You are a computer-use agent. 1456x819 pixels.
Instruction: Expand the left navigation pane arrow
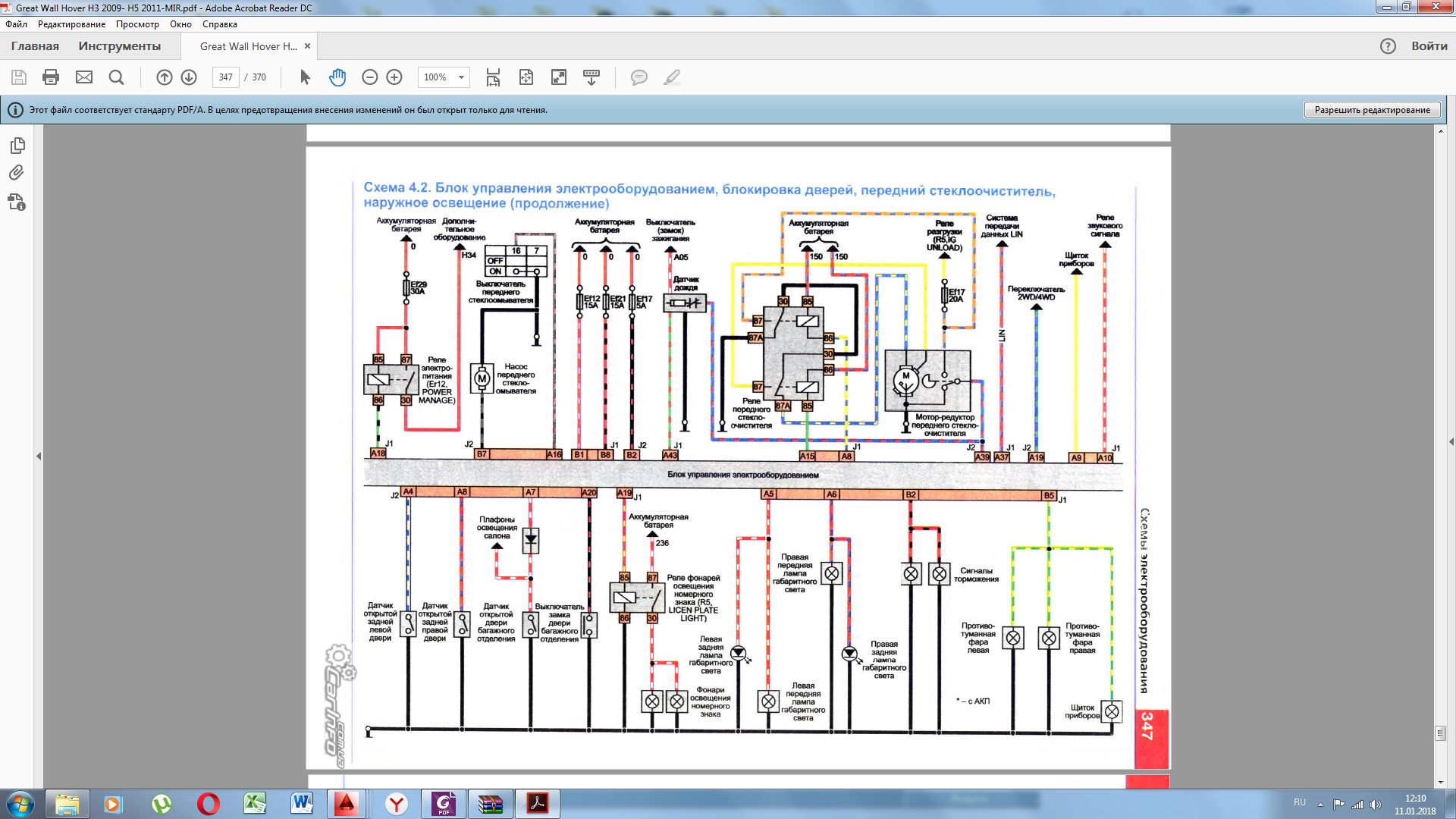[x=39, y=456]
